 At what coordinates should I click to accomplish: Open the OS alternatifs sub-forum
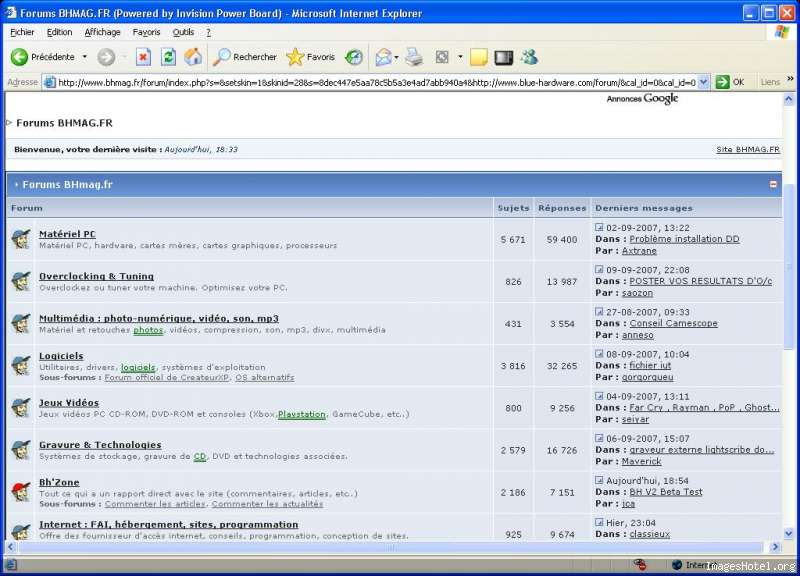[265, 378]
